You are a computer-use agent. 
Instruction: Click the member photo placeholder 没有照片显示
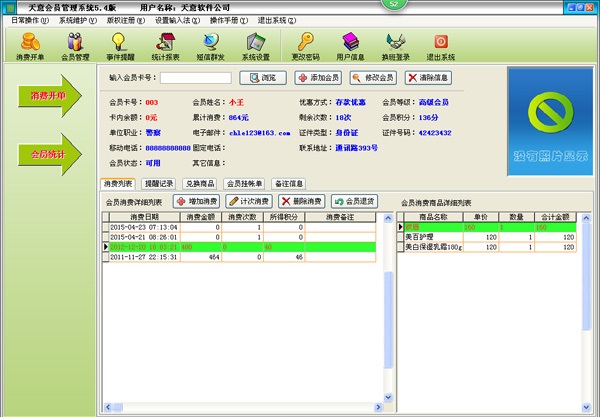550,121
